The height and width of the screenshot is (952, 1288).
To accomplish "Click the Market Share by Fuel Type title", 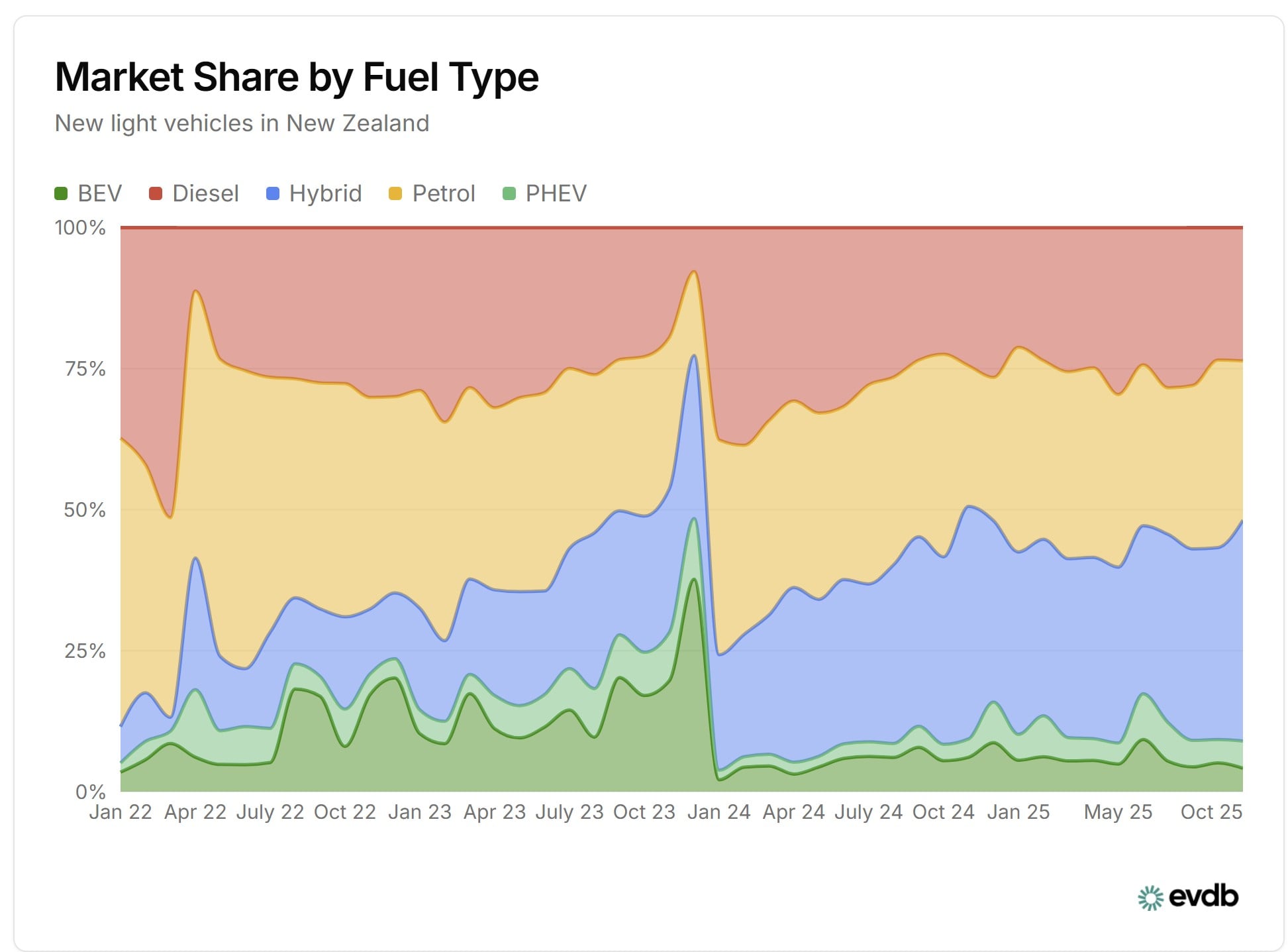I will click(297, 77).
